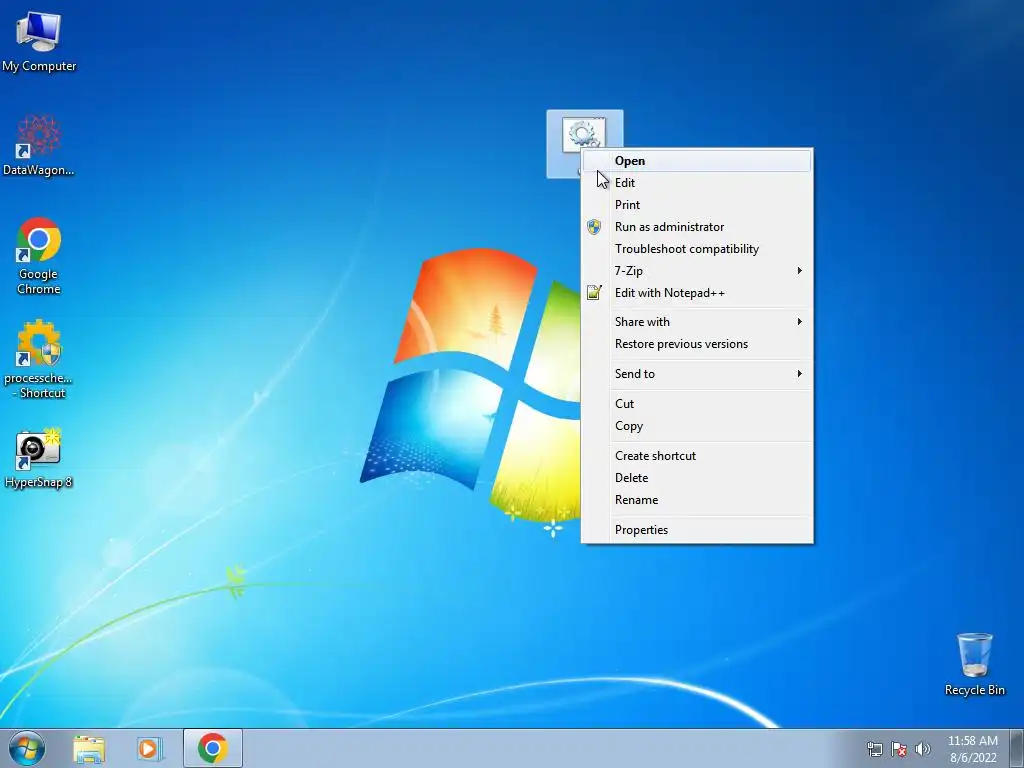1024x768 pixels.
Task: Select Print from the context menu
Action: [697, 205]
